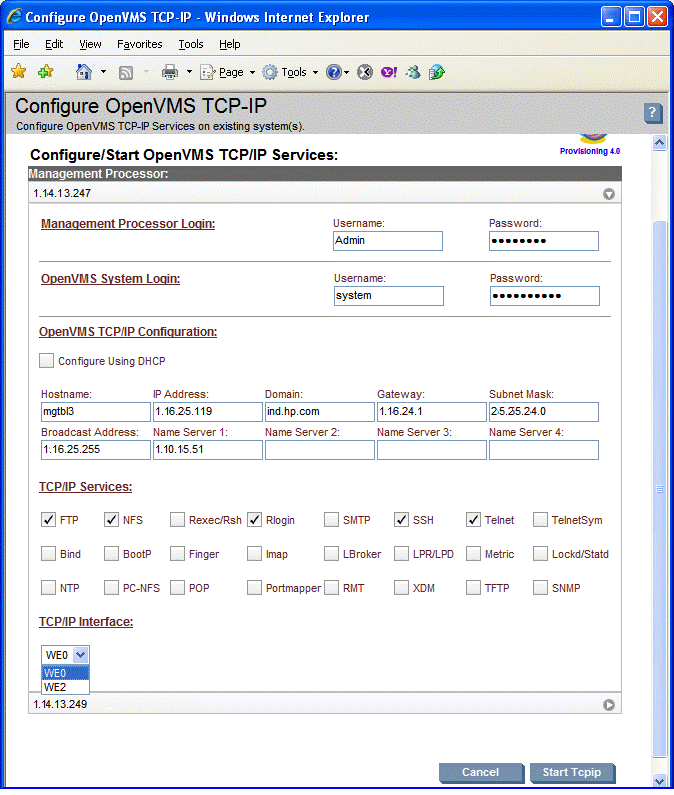Click the RSS feeds icon

click(126, 73)
